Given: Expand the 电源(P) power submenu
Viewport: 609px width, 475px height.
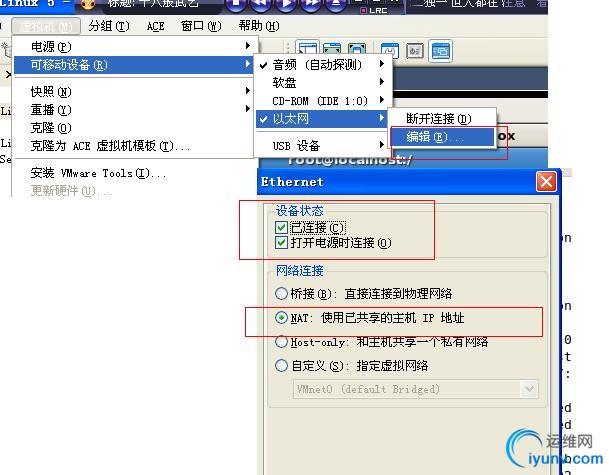Looking at the screenshot, I should (x=133, y=47).
